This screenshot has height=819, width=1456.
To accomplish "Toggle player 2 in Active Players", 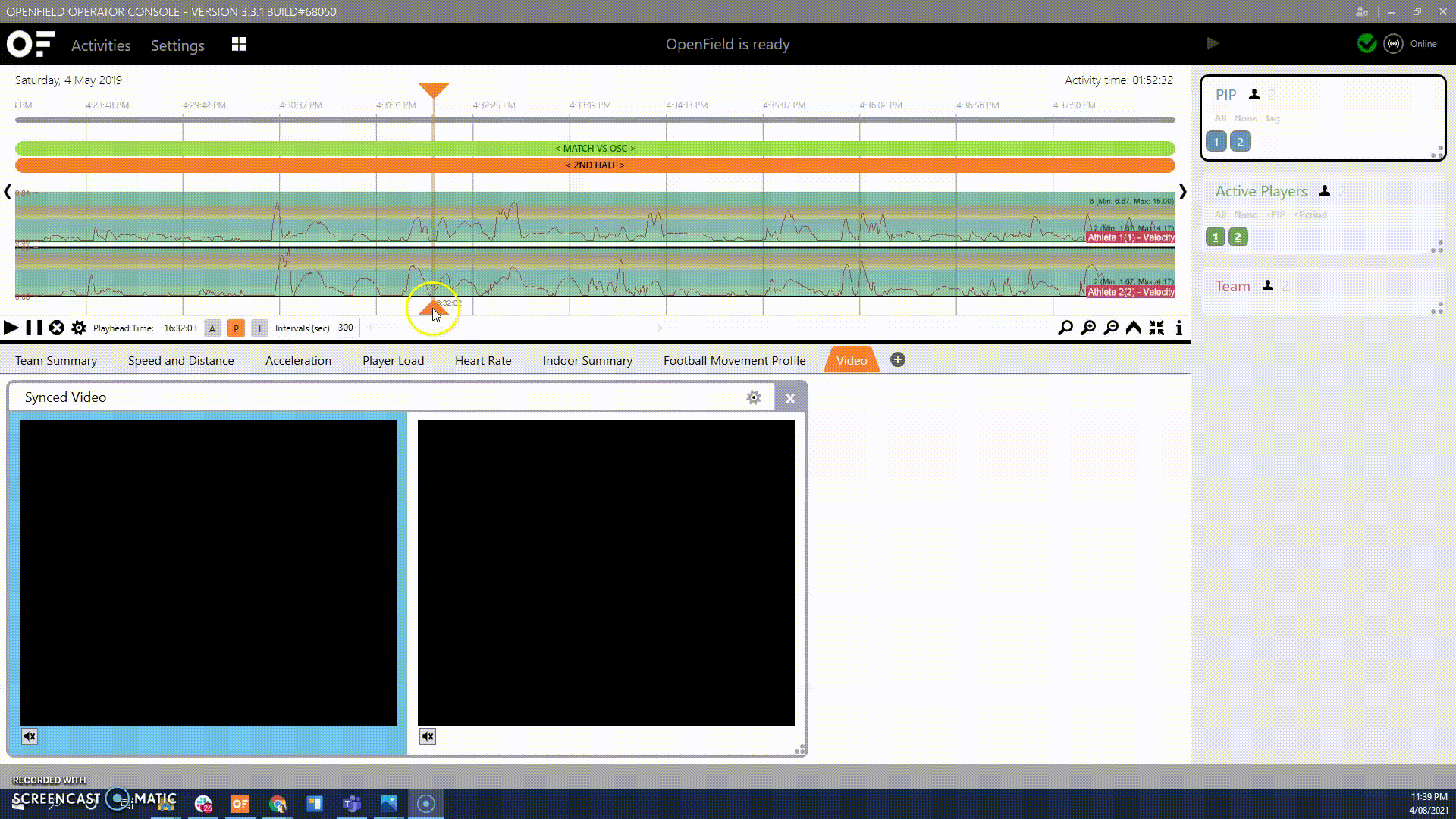I will pyautogui.click(x=1238, y=237).
